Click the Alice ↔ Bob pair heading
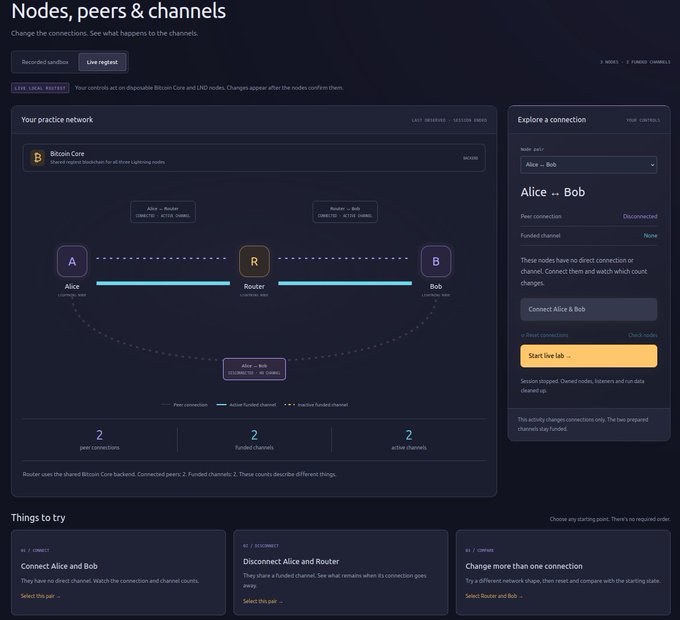This screenshot has height=620, width=680. [x=553, y=192]
